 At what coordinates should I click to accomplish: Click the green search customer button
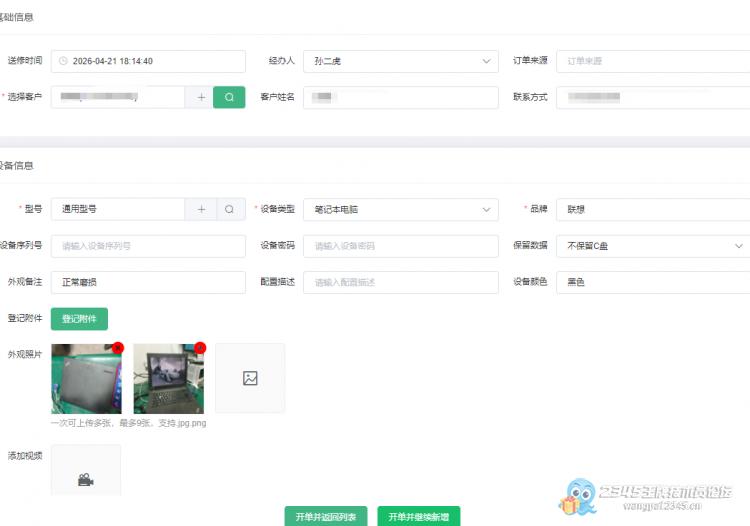coord(229,97)
